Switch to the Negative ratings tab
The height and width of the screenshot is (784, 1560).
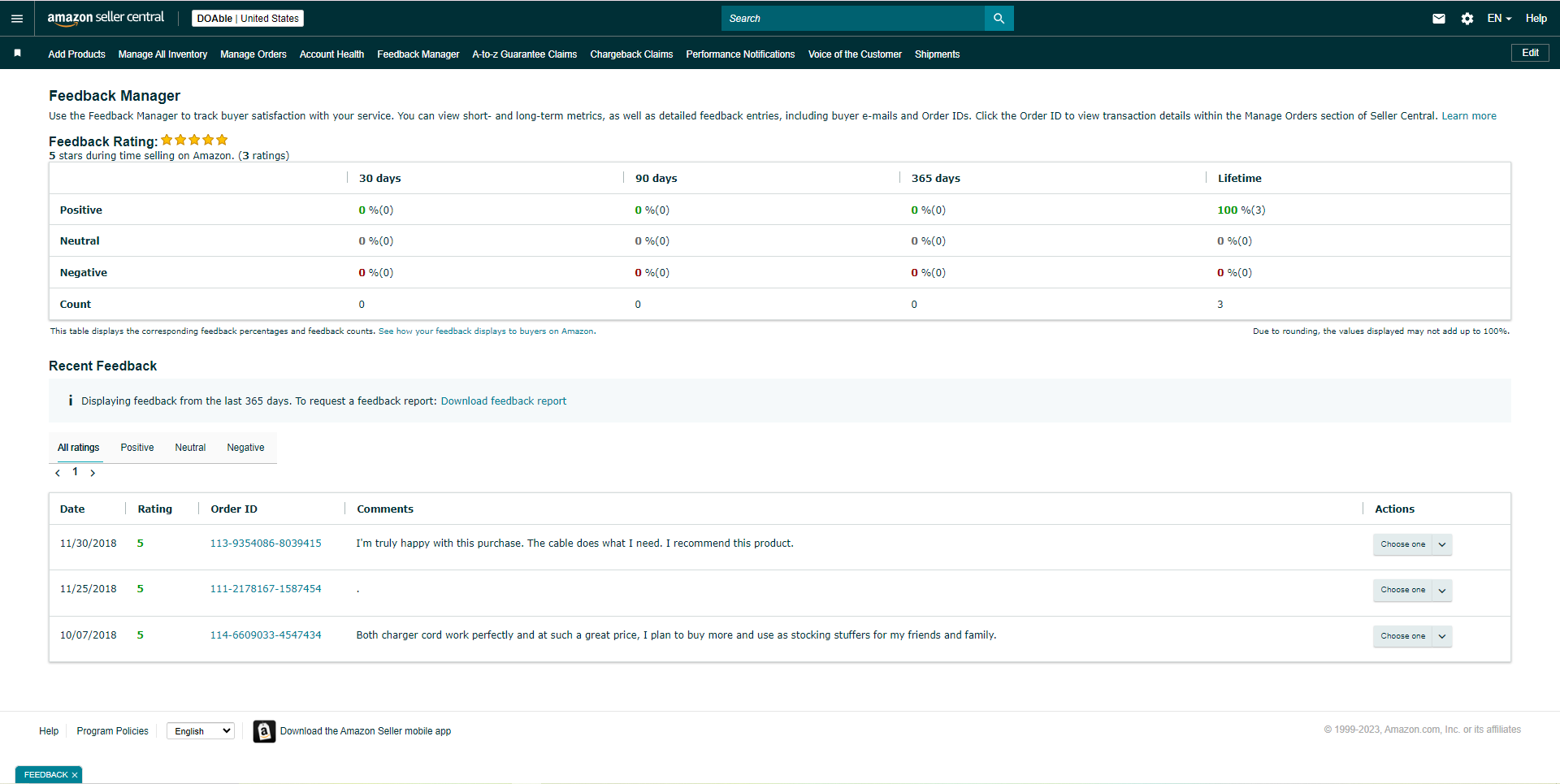click(x=245, y=448)
